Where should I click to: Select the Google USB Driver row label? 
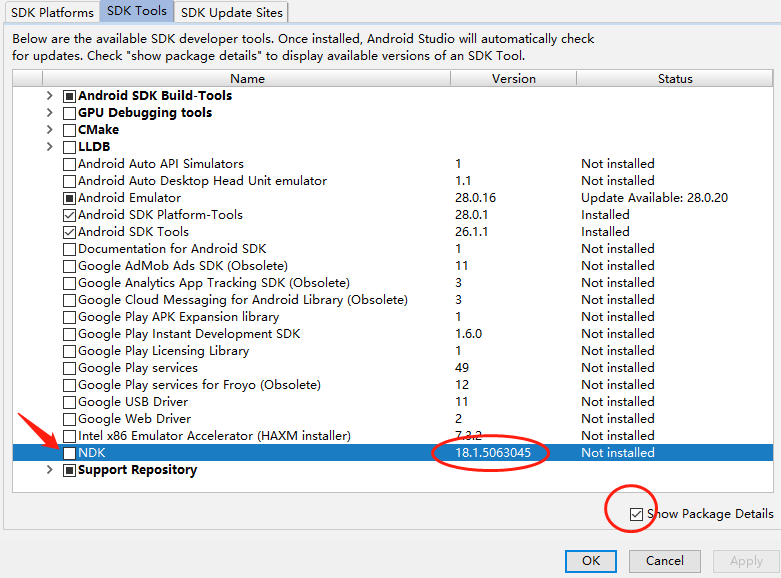[133, 402]
